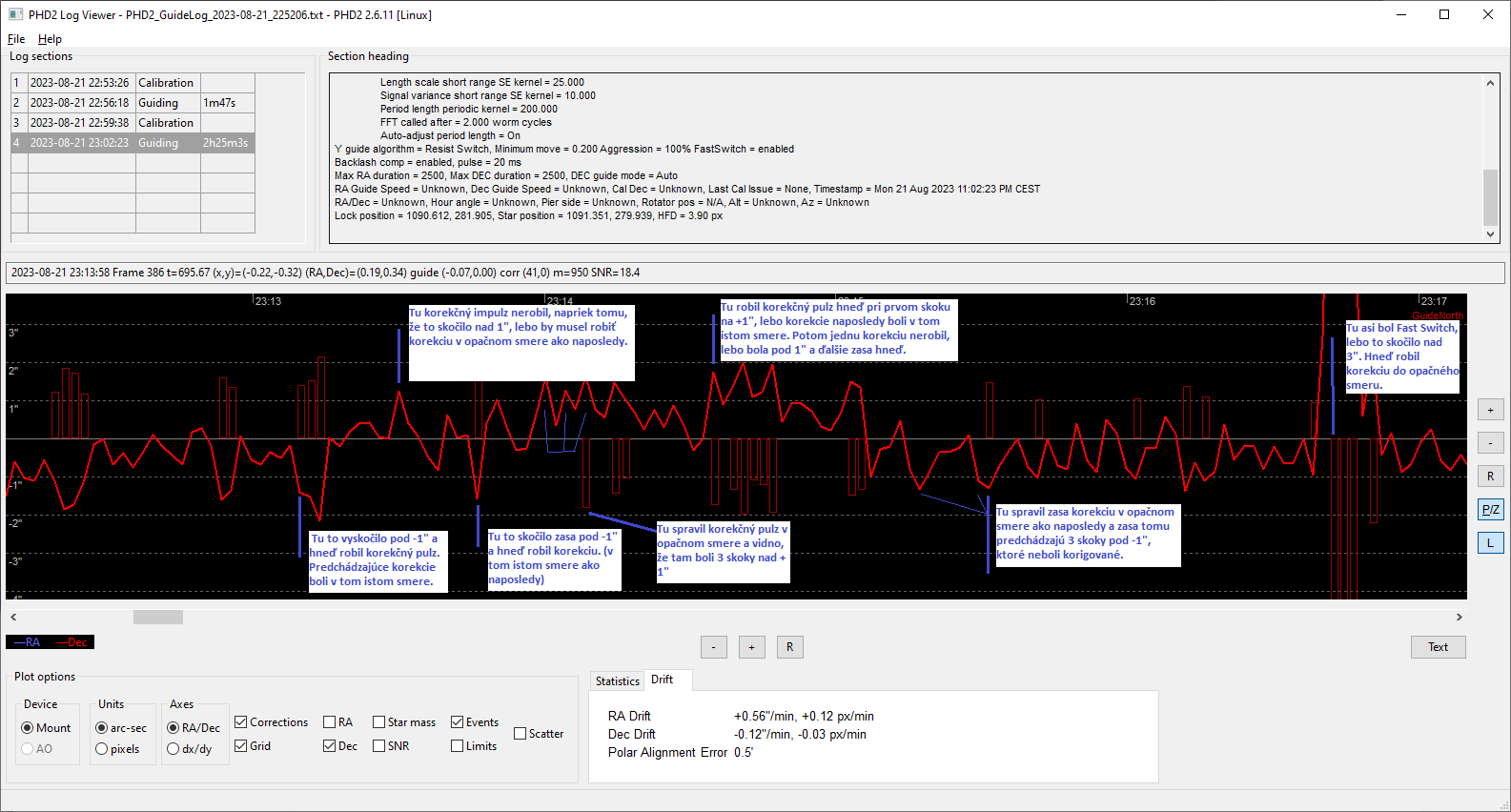Click the graph scroll-left arrow

tap(13, 618)
